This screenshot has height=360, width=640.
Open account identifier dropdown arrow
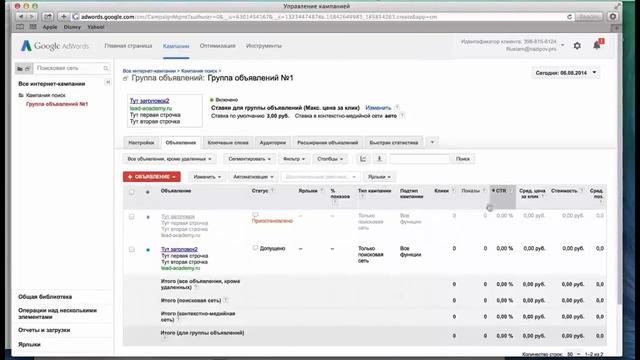pos(562,45)
